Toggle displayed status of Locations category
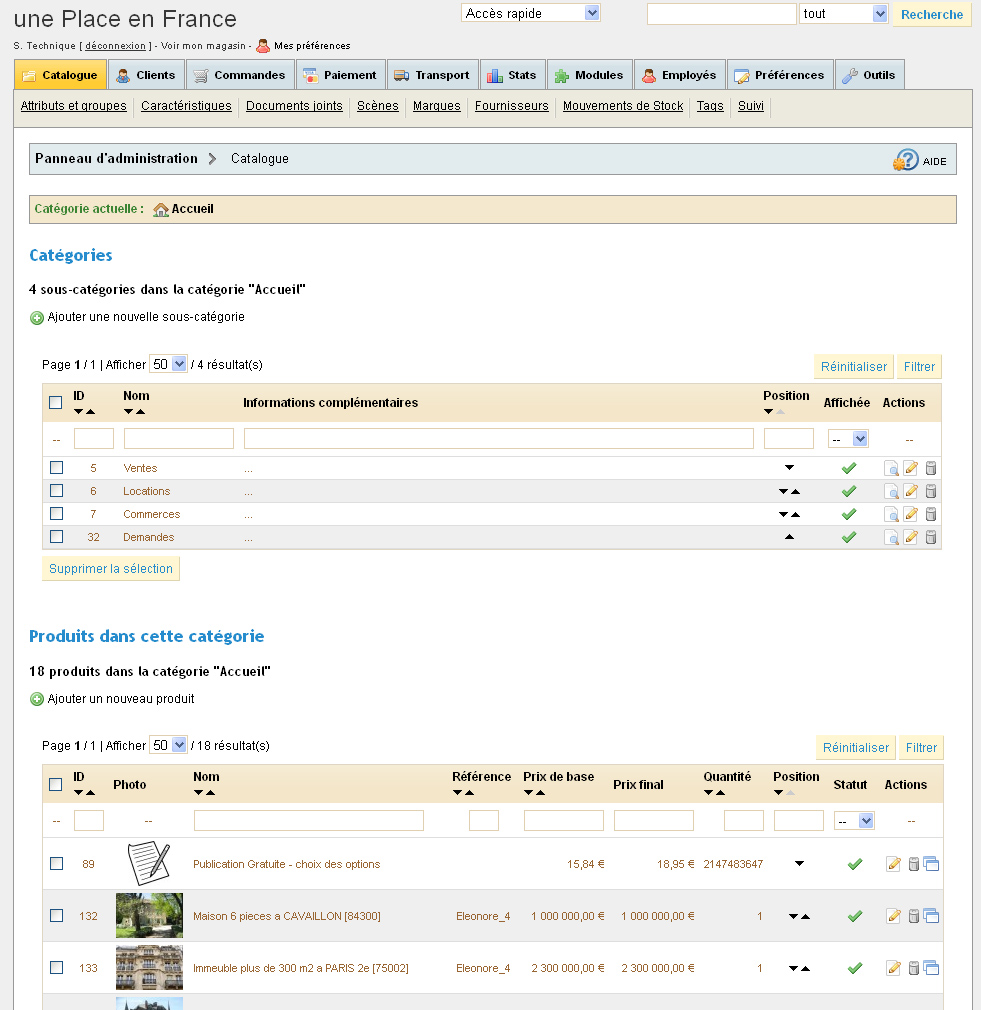This screenshot has width=981, height=1010. click(x=849, y=491)
